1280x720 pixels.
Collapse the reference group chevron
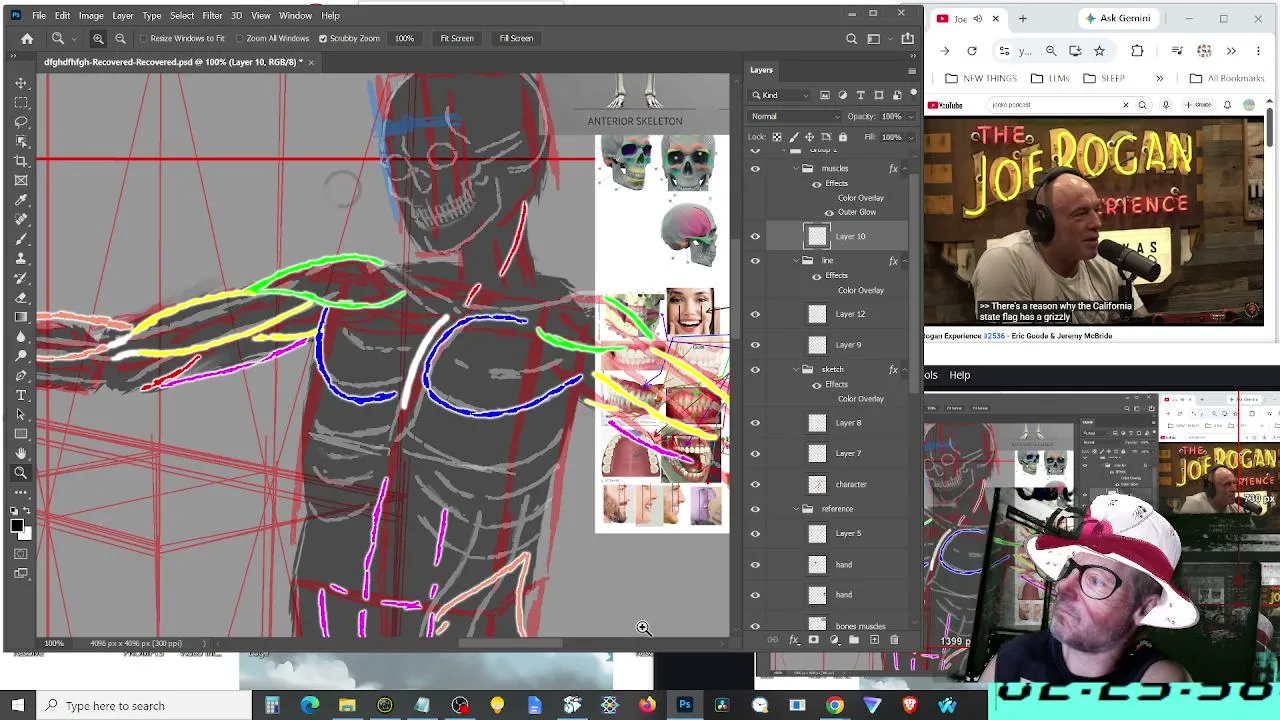(x=796, y=508)
